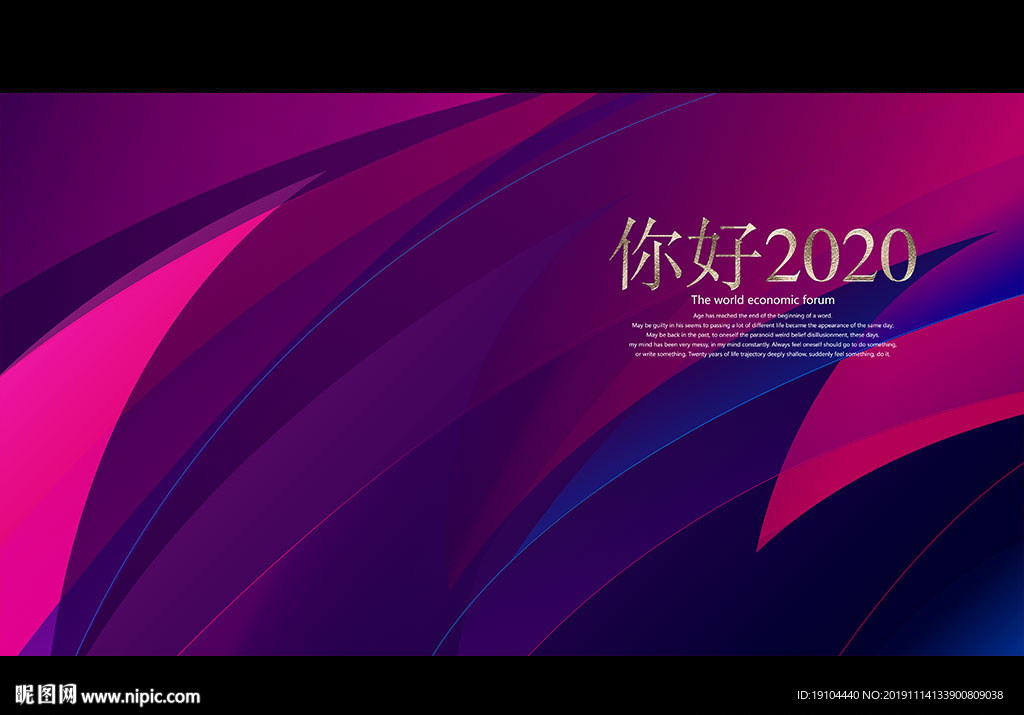Screen dimensions: 1024x715
Task: Expand the poster title text block
Action: click(x=765, y=250)
